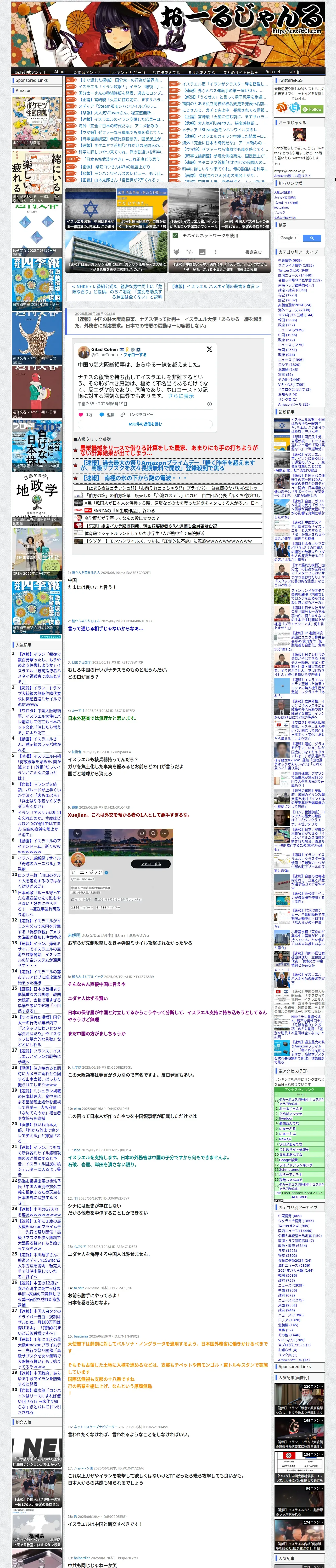Click the green Follow button
The image size is (336, 1568).
click(312, 109)
